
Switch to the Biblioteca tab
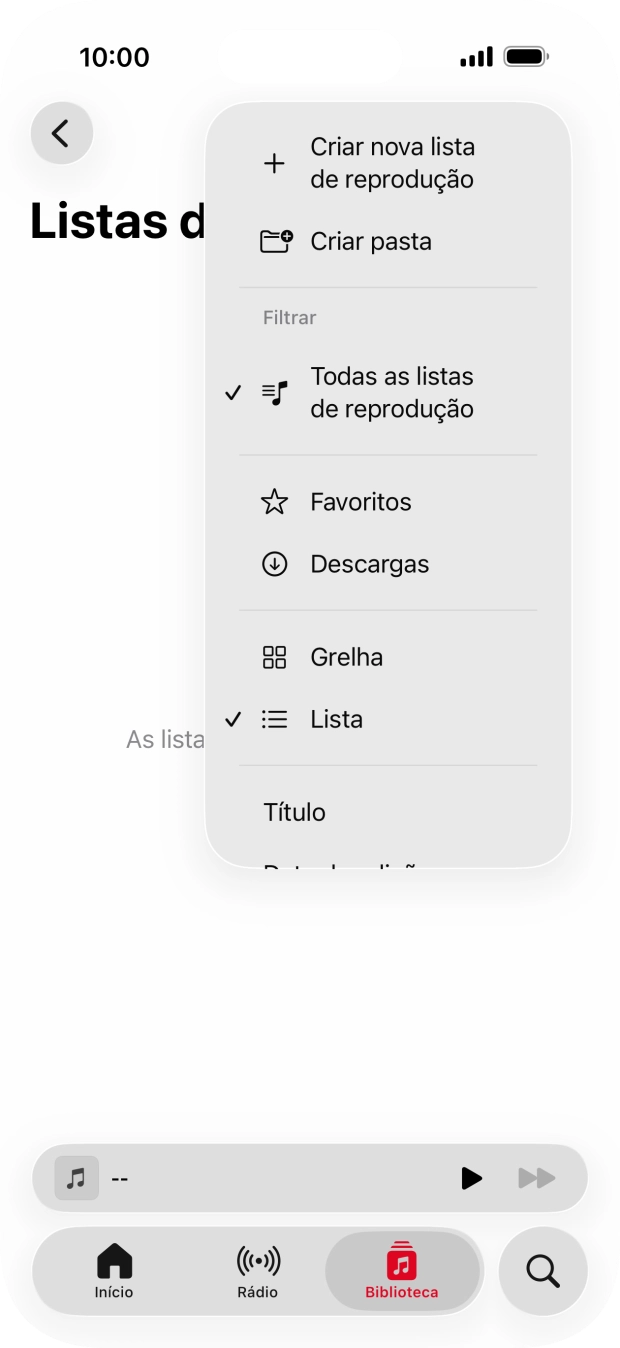click(402, 1271)
